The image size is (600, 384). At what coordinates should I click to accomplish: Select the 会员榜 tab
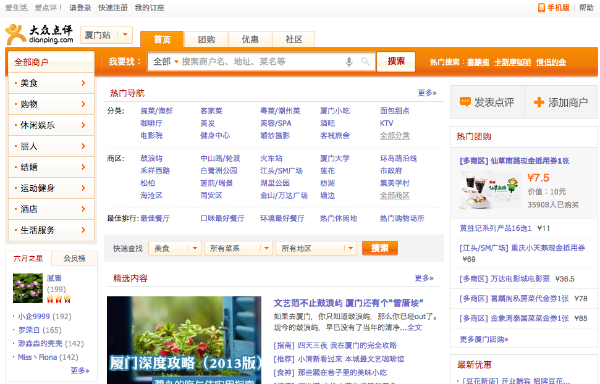click(74, 259)
